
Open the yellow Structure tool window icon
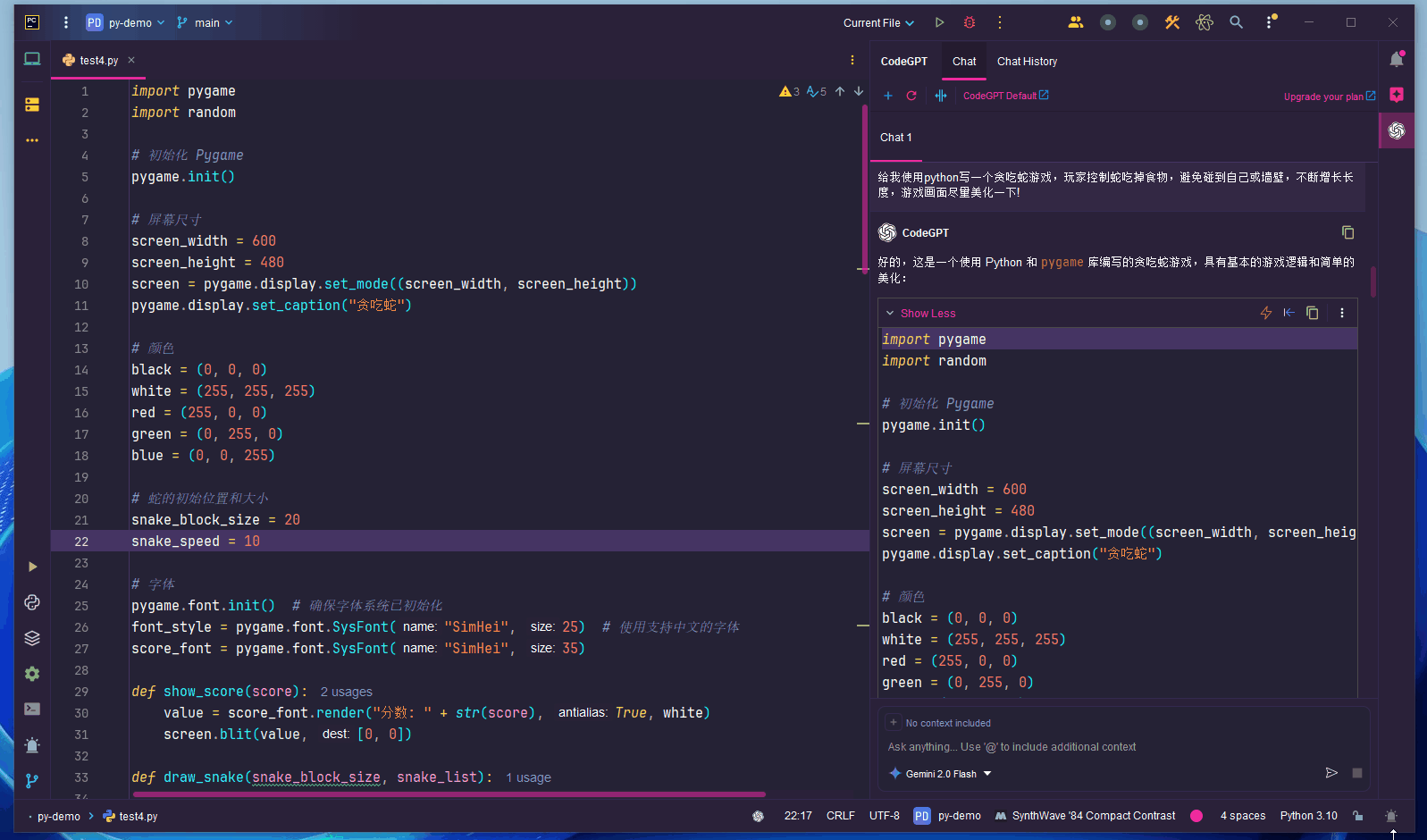(x=32, y=105)
